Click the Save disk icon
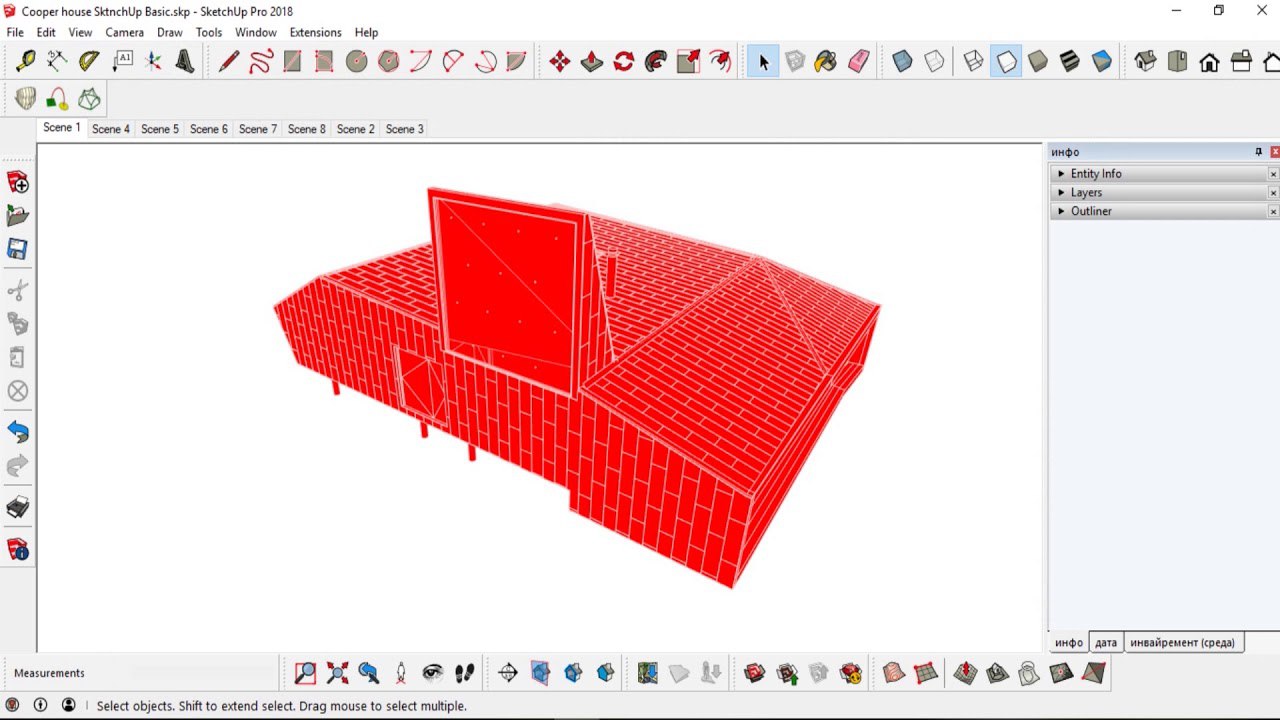This screenshot has width=1280, height=720. (18, 249)
